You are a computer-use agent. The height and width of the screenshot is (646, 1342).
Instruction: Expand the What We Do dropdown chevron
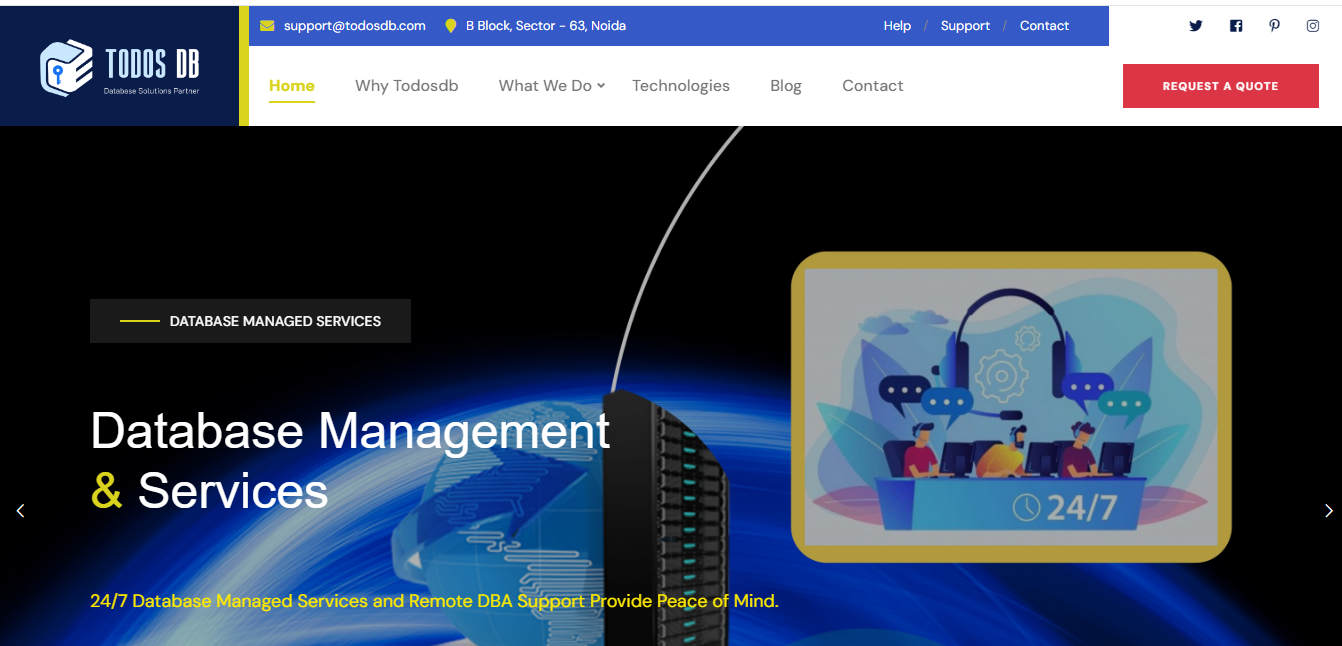[601, 86]
